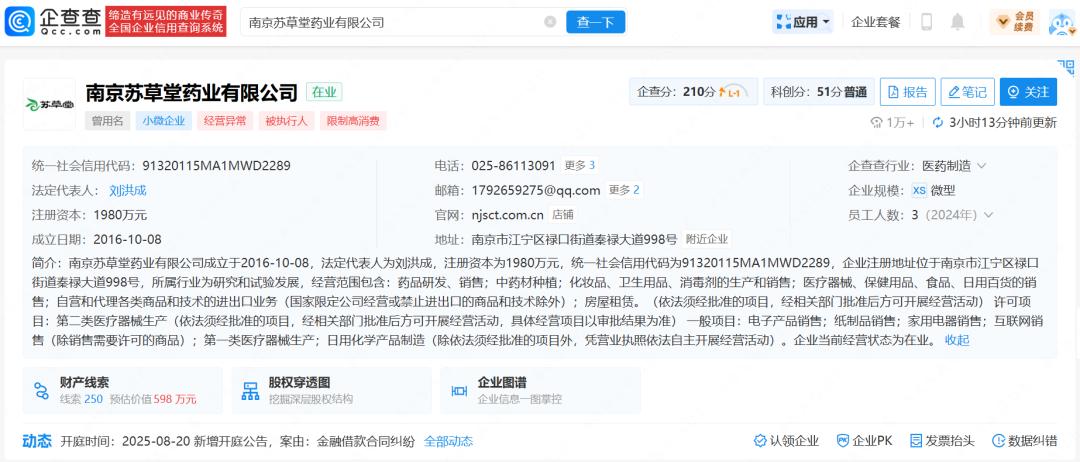Click the 动态 section label
The width and height of the screenshot is (1080, 462).
coord(37,441)
